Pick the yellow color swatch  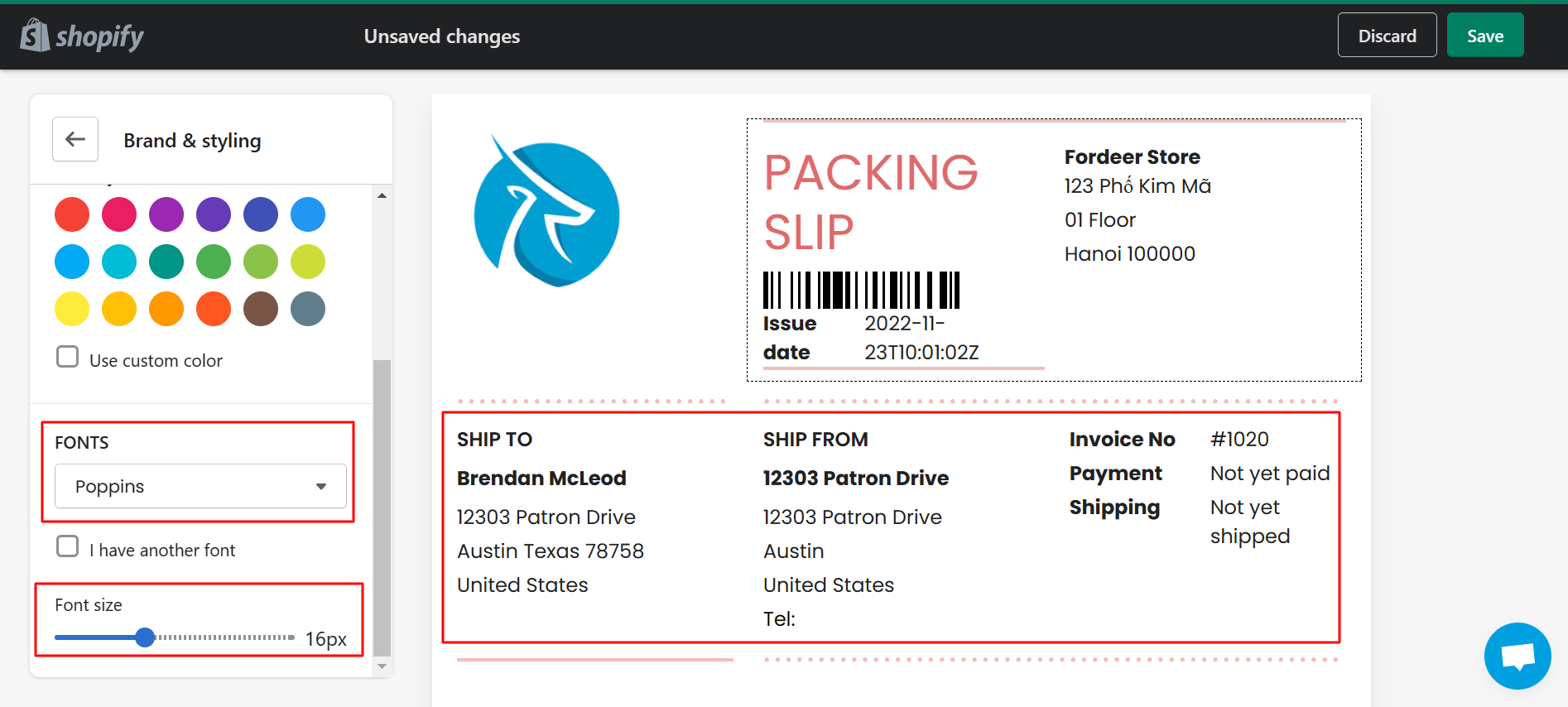(72, 309)
